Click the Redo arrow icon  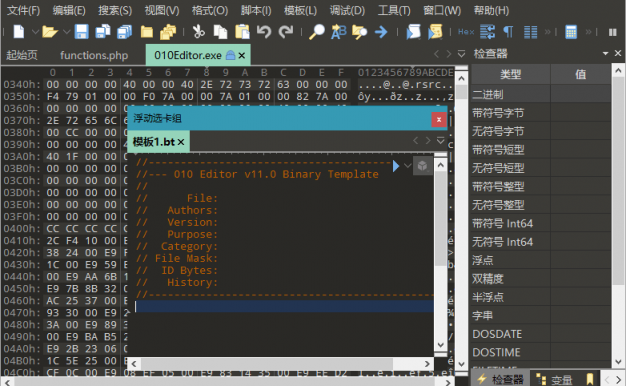(x=286, y=32)
